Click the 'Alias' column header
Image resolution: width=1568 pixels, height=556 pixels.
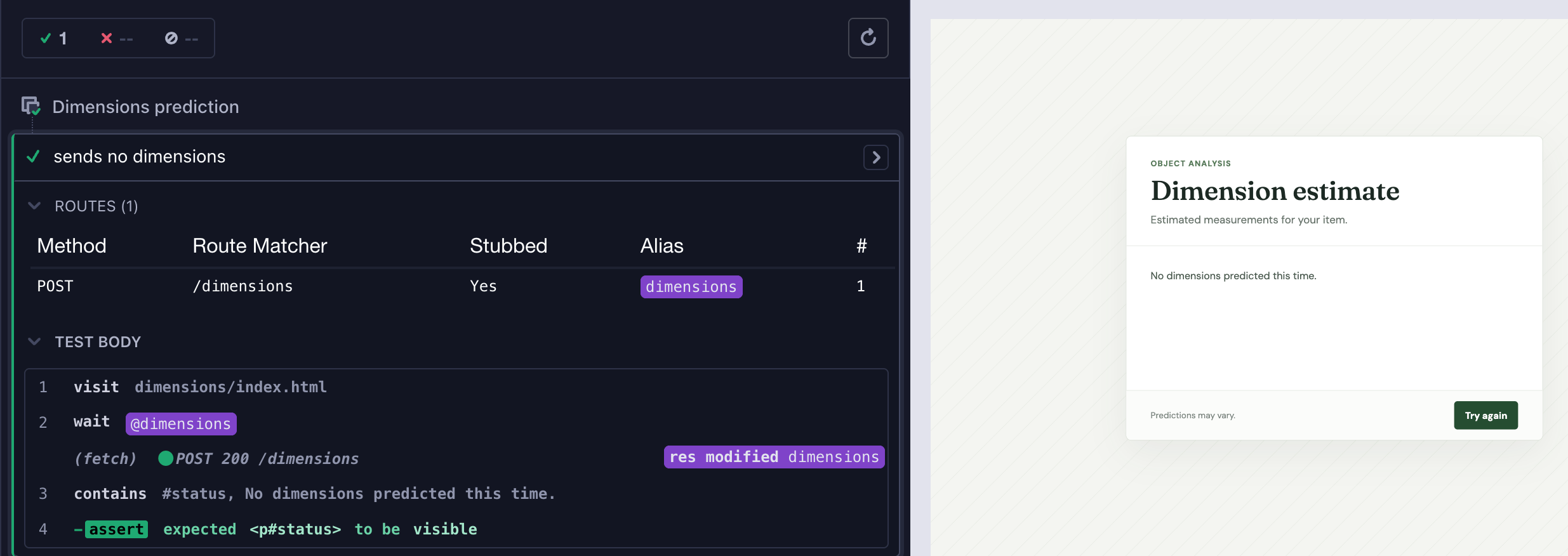[x=661, y=246]
